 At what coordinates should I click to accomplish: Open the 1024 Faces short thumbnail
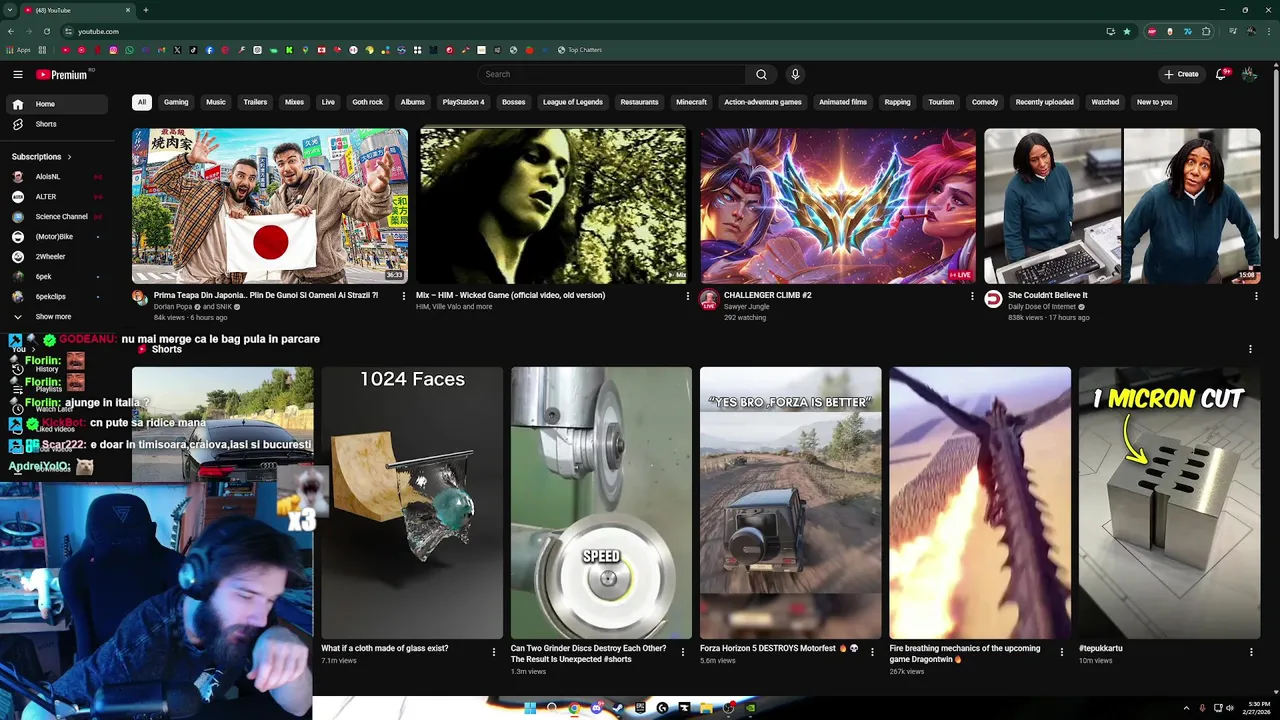pyautogui.click(x=412, y=503)
